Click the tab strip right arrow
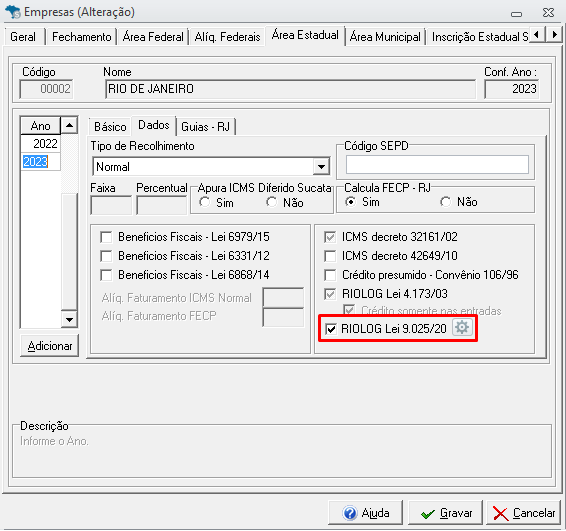 [x=554, y=35]
